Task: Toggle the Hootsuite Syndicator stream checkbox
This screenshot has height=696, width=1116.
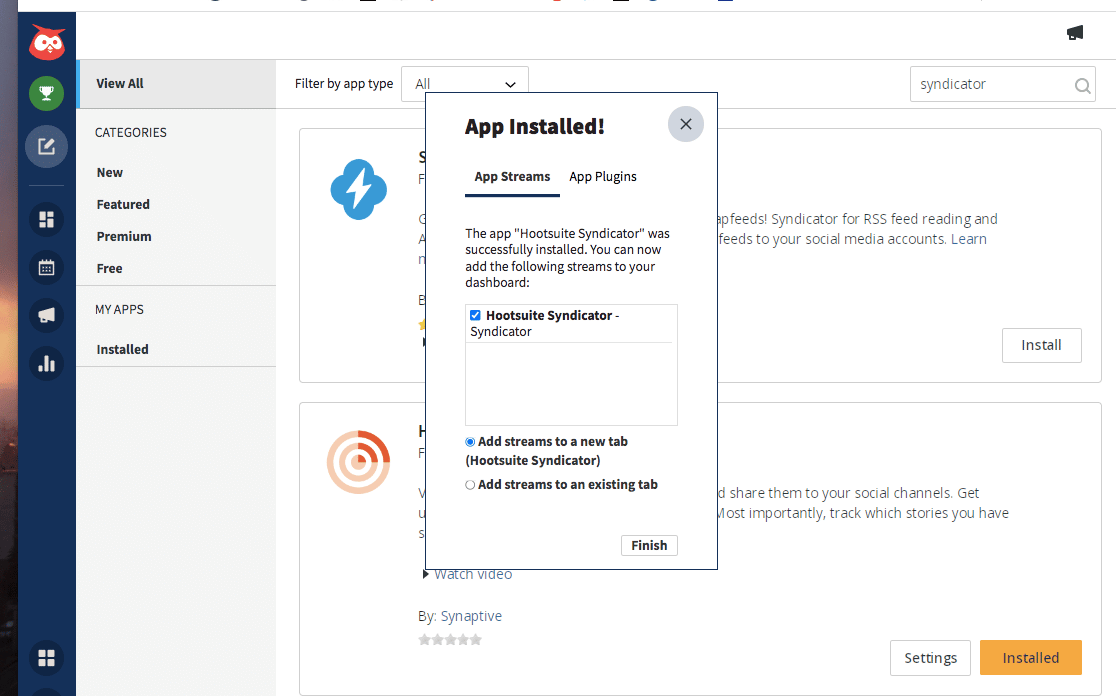Action: (475, 315)
